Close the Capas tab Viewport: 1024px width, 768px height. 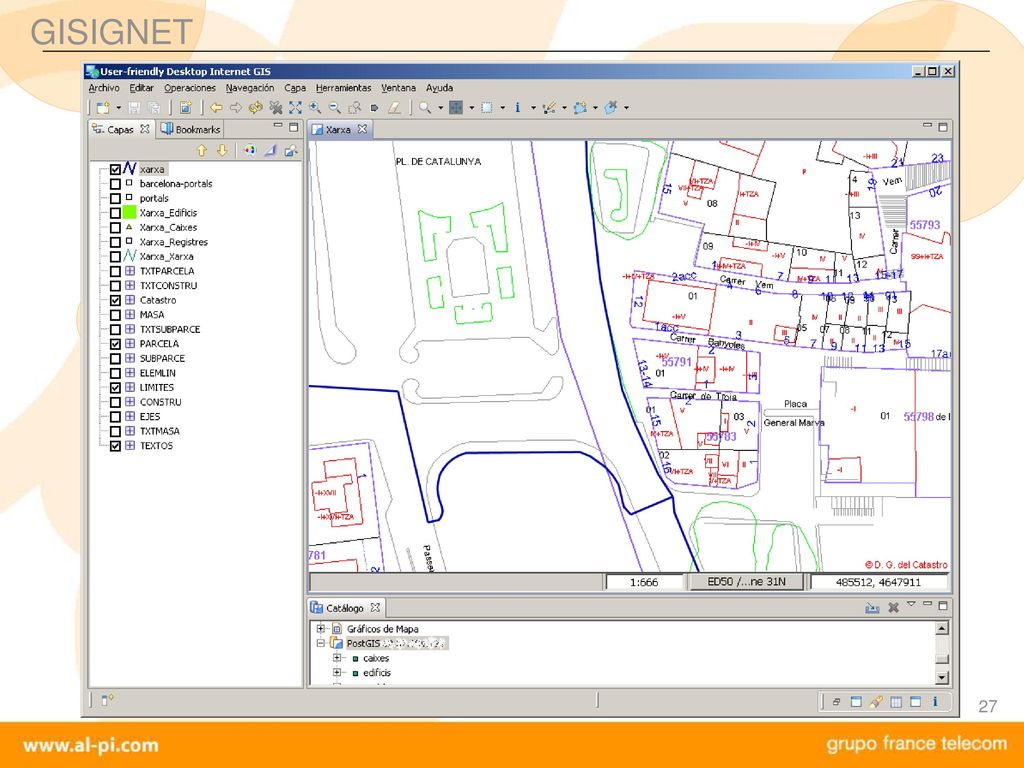[x=145, y=129]
